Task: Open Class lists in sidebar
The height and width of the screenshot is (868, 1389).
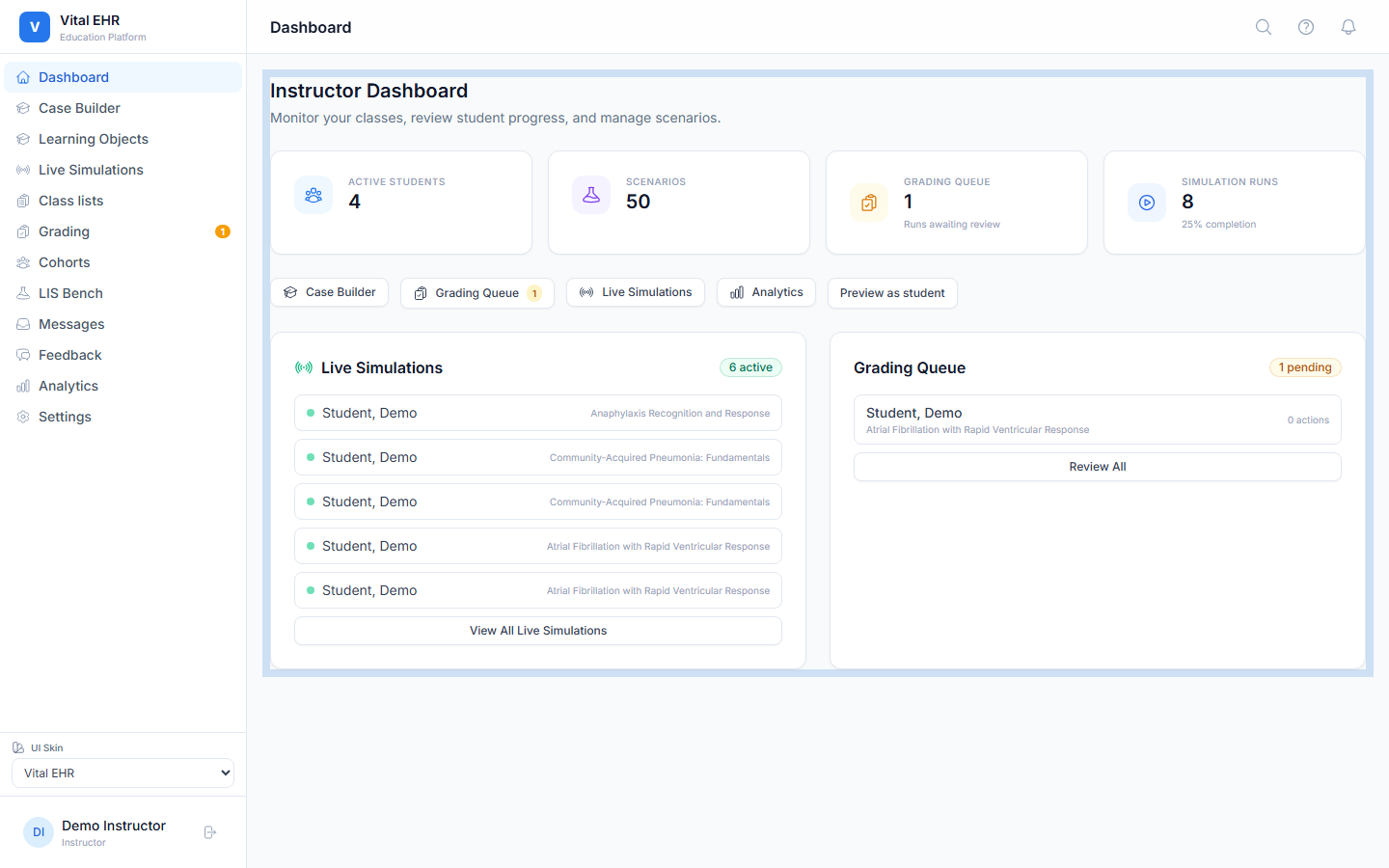Action: (123, 201)
